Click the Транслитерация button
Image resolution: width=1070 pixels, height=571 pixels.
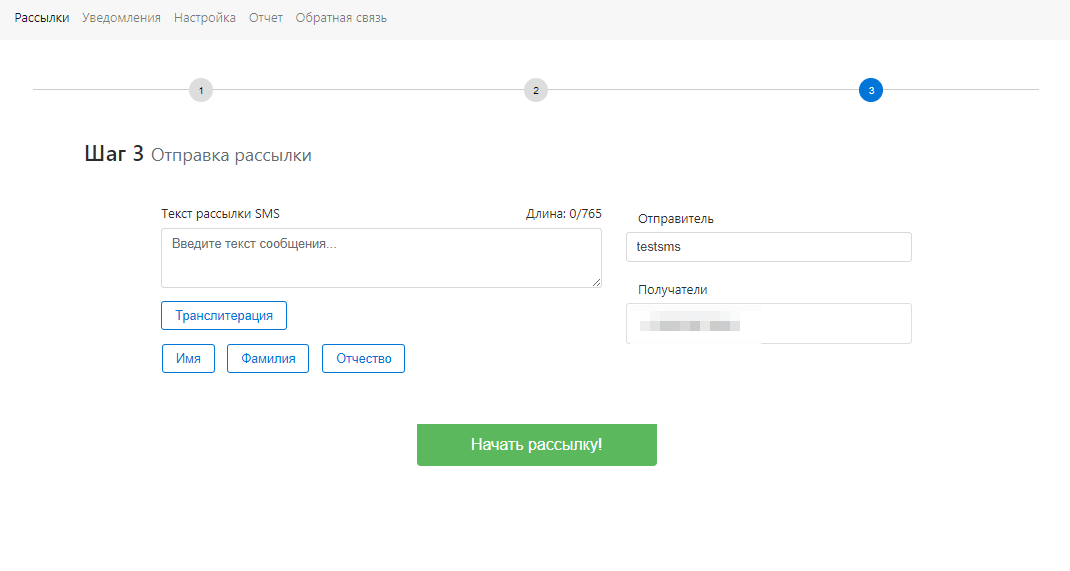[x=224, y=316]
